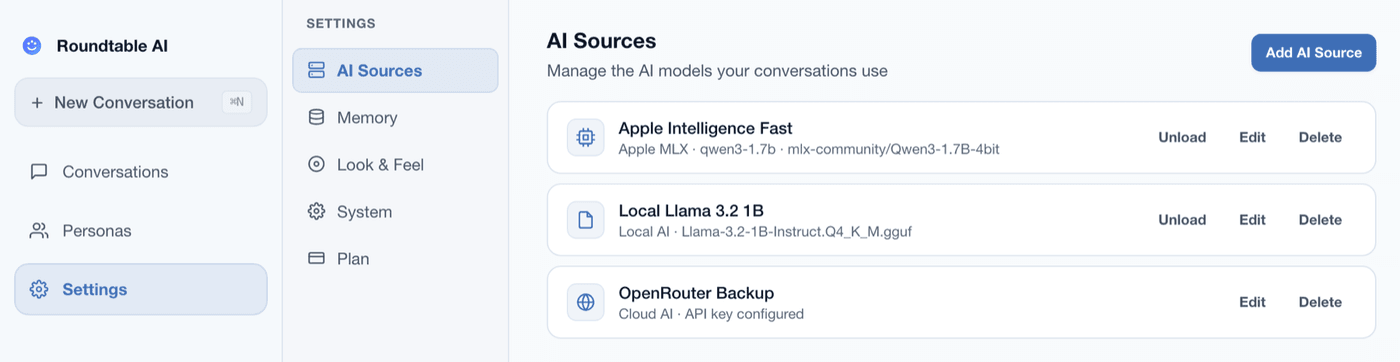This screenshot has height=362, width=1400.
Task: Unload the Local Llama 3.2 1B model
Action: click(x=1182, y=220)
